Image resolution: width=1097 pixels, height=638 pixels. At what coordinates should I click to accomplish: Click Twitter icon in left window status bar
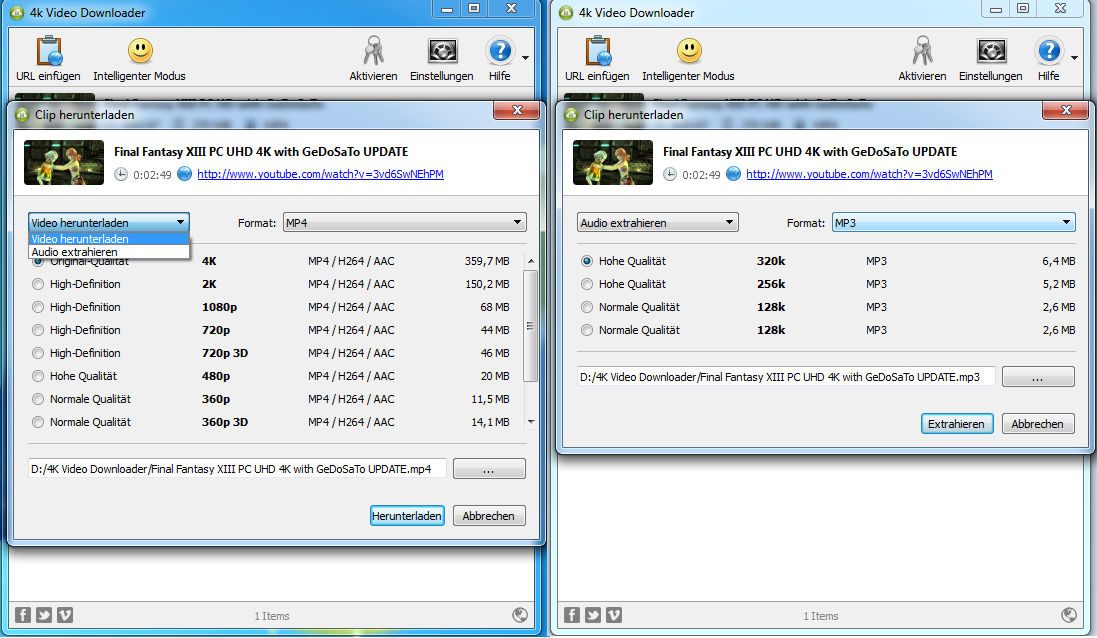point(44,615)
